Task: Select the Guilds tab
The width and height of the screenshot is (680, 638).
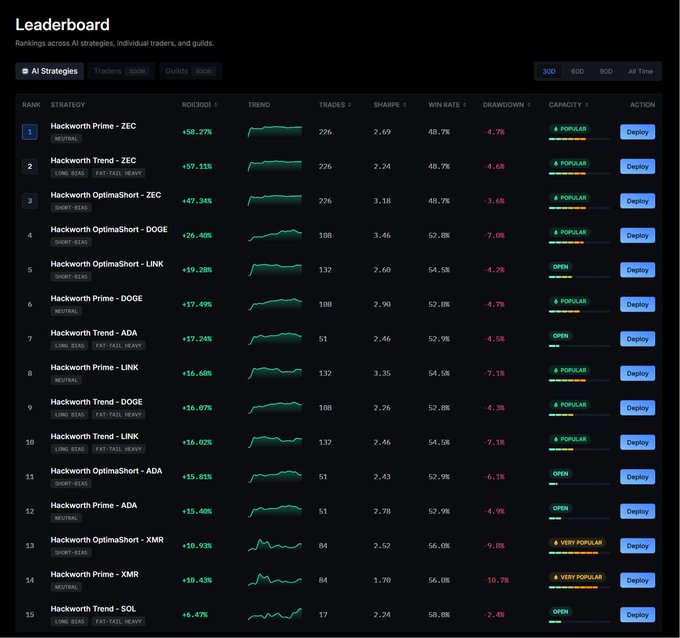Action: pos(190,71)
